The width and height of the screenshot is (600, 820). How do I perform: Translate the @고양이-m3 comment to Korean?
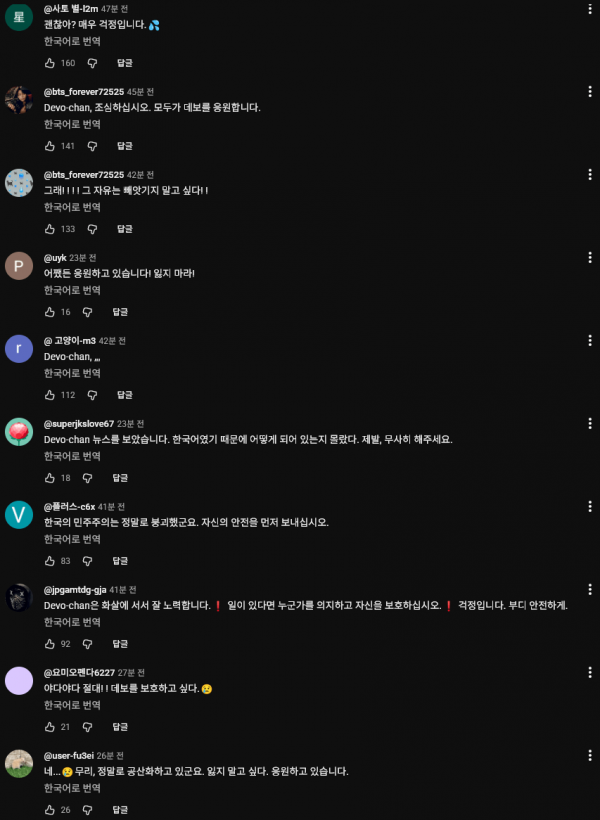[x=72, y=373]
